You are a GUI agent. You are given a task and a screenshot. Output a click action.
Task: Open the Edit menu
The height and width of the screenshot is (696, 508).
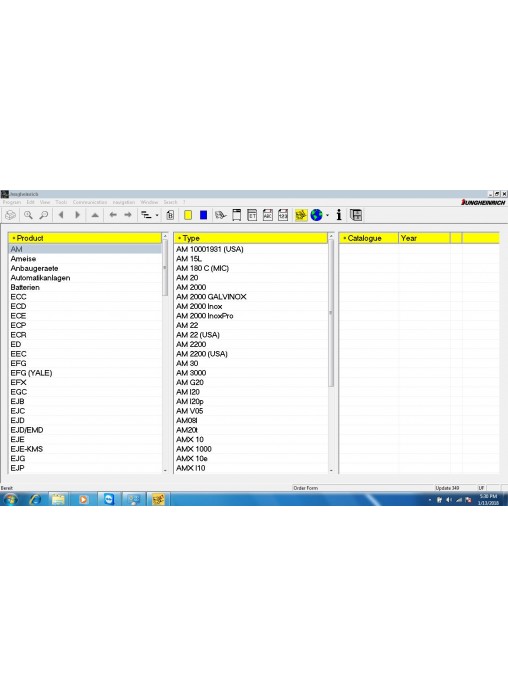[31, 202]
